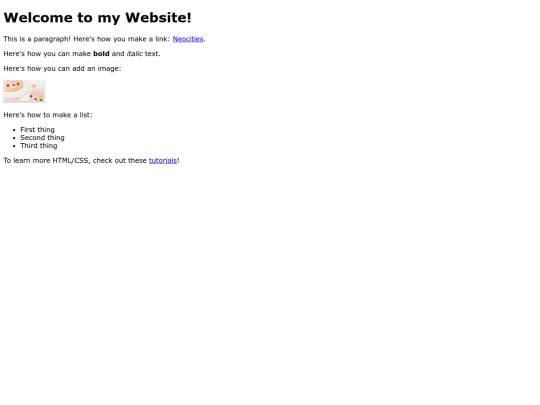540x405 pixels.
Task: Click the Here's how you can make text
Action: (x=47, y=54)
